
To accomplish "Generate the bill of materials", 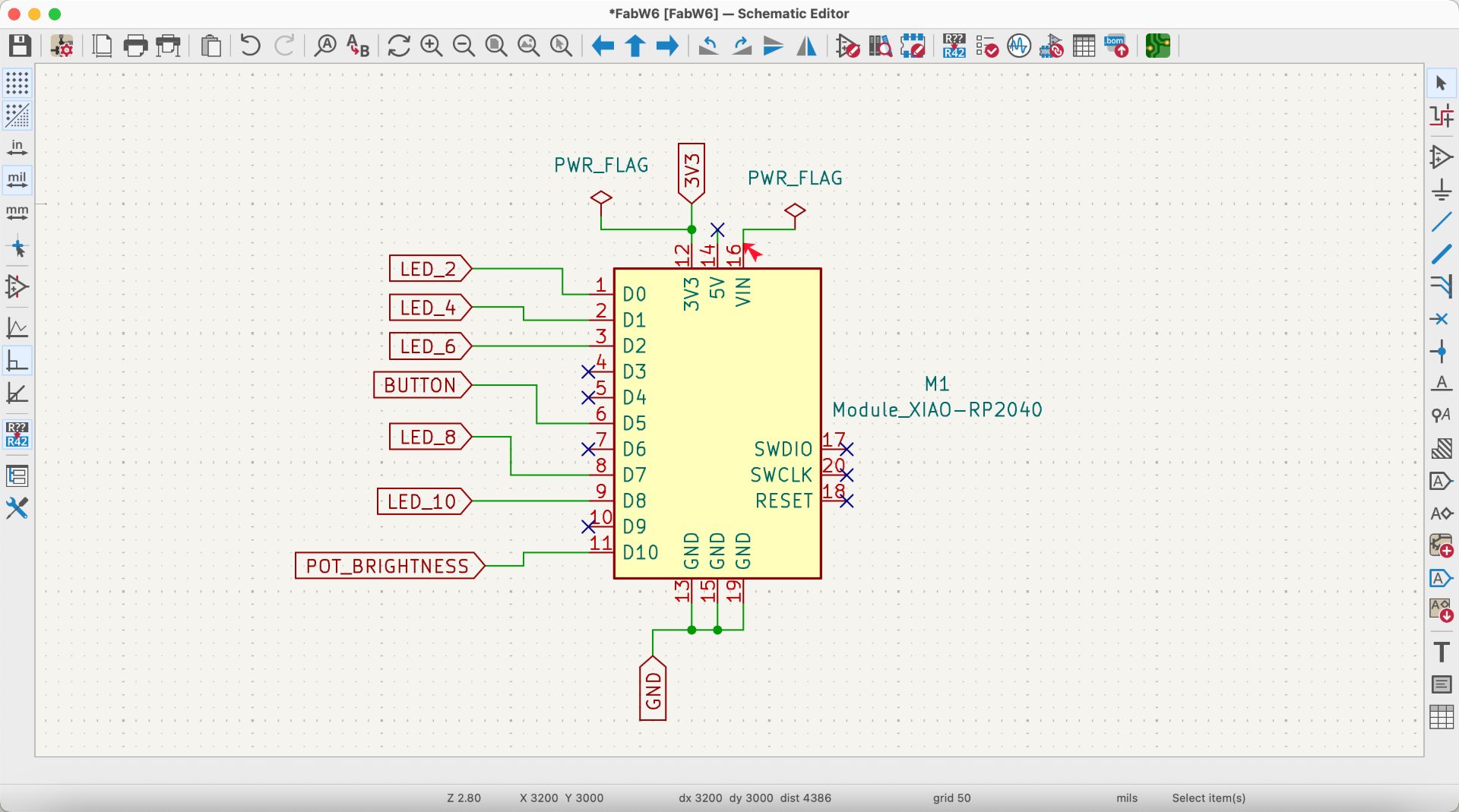I will click(1116, 46).
